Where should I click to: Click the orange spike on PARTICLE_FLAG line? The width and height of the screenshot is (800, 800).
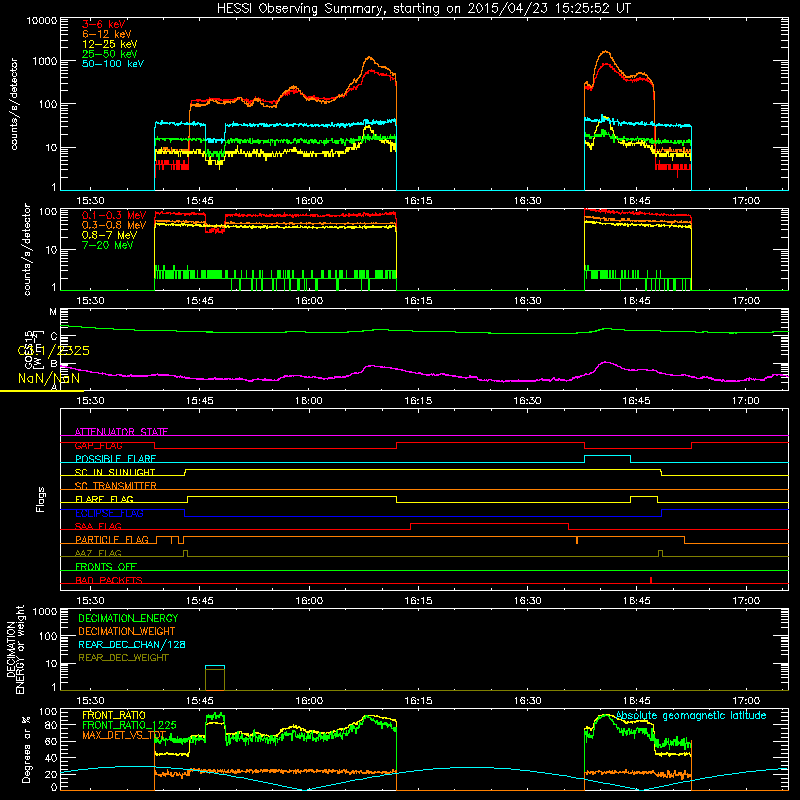pos(577,540)
